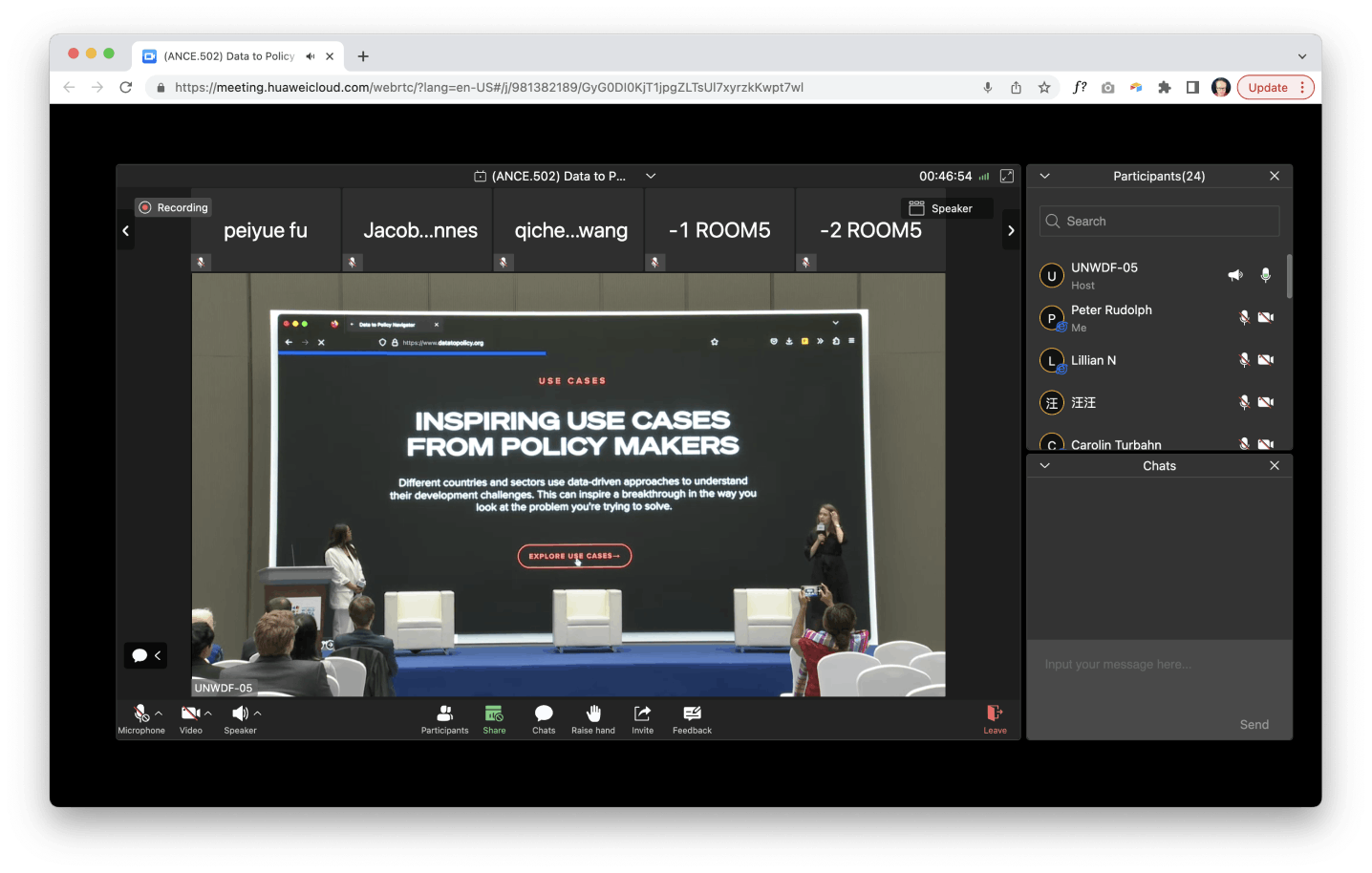The width and height of the screenshot is (1372, 873).
Task: Select the Data to Policy browser tab
Action: tap(227, 56)
